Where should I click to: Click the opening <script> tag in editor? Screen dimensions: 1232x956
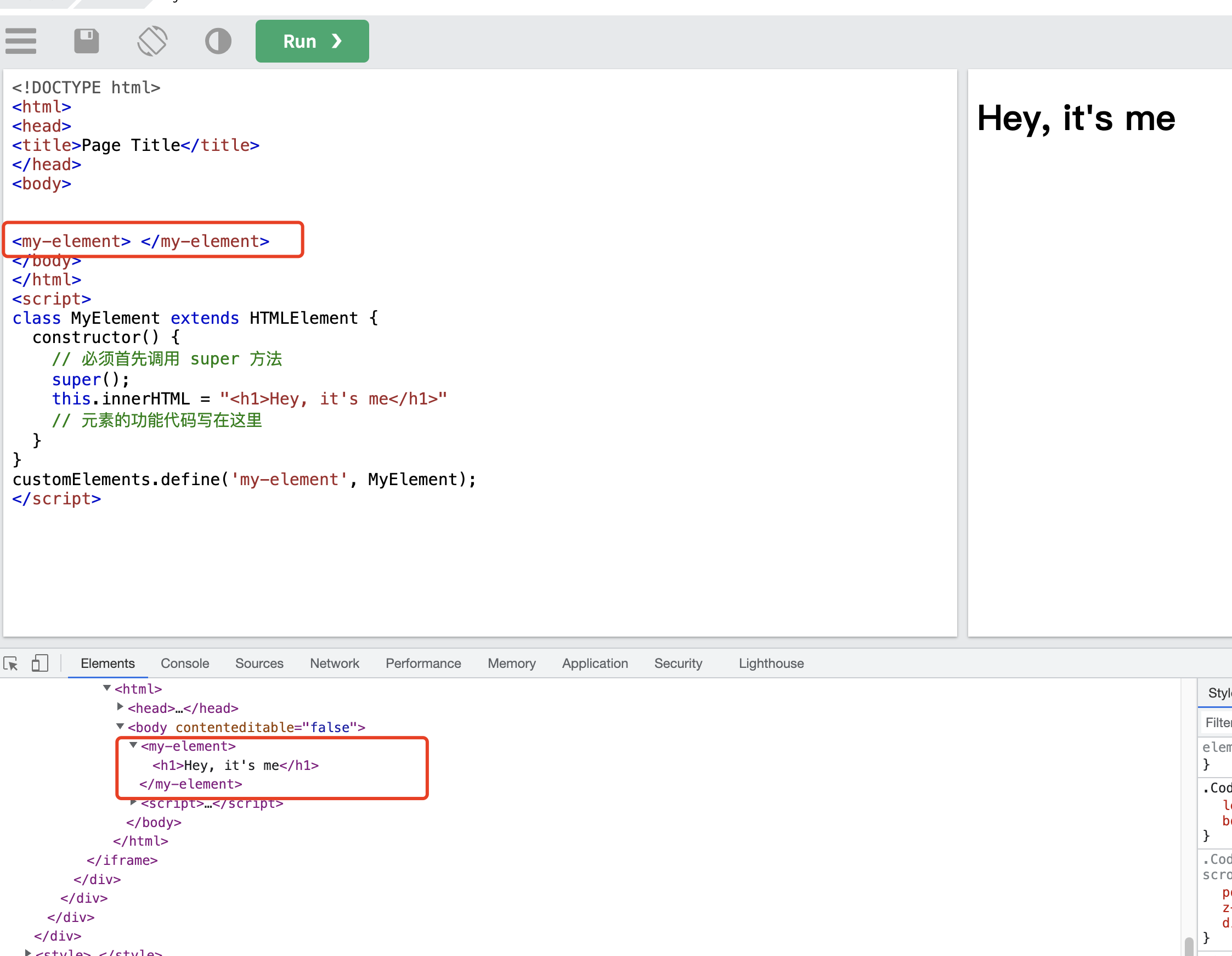click(52, 299)
